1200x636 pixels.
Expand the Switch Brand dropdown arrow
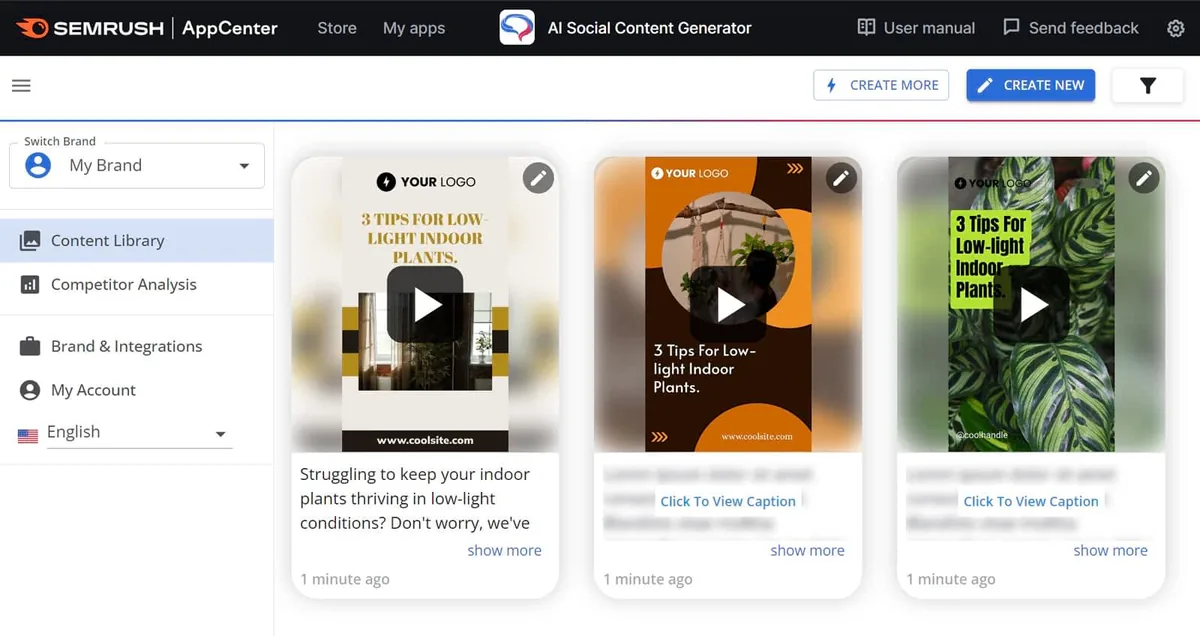pos(244,166)
